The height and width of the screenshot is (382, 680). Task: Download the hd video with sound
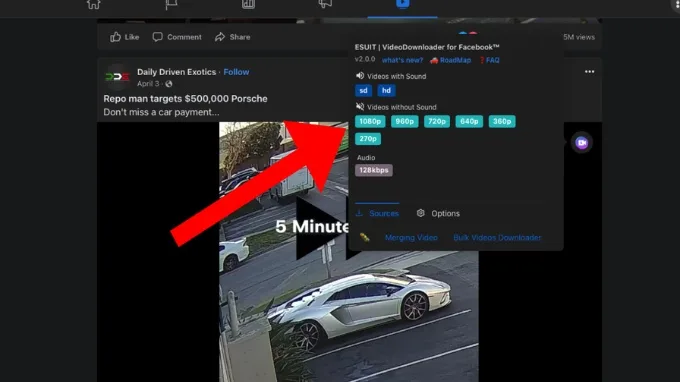pyautogui.click(x=386, y=90)
